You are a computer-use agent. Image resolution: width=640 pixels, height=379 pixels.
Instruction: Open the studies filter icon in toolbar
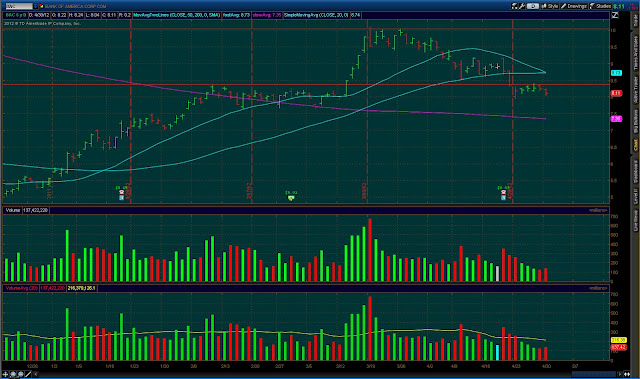coord(515,6)
